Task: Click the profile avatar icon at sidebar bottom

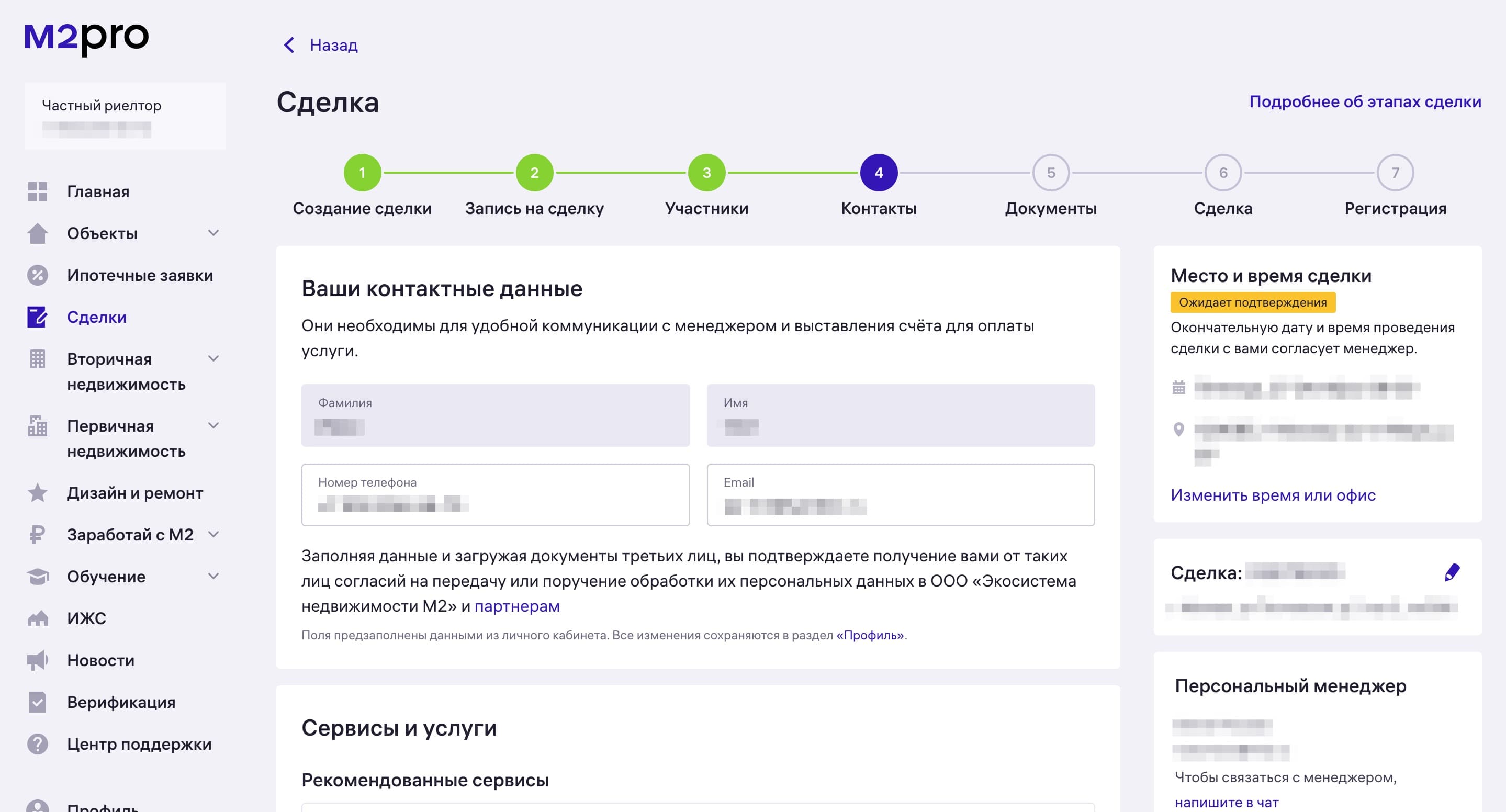Action: pyautogui.click(x=38, y=806)
